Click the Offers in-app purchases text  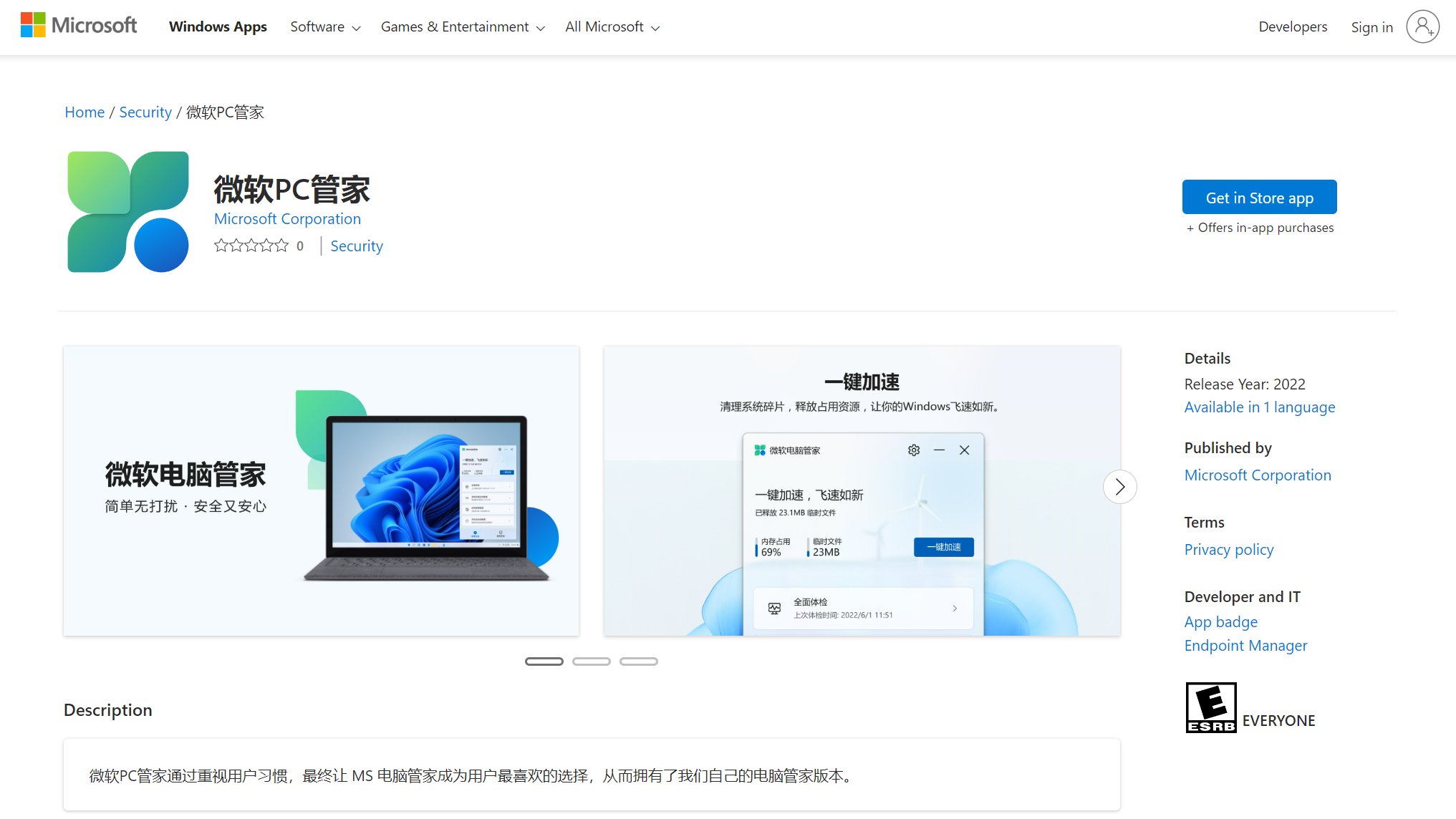coord(1260,228)
